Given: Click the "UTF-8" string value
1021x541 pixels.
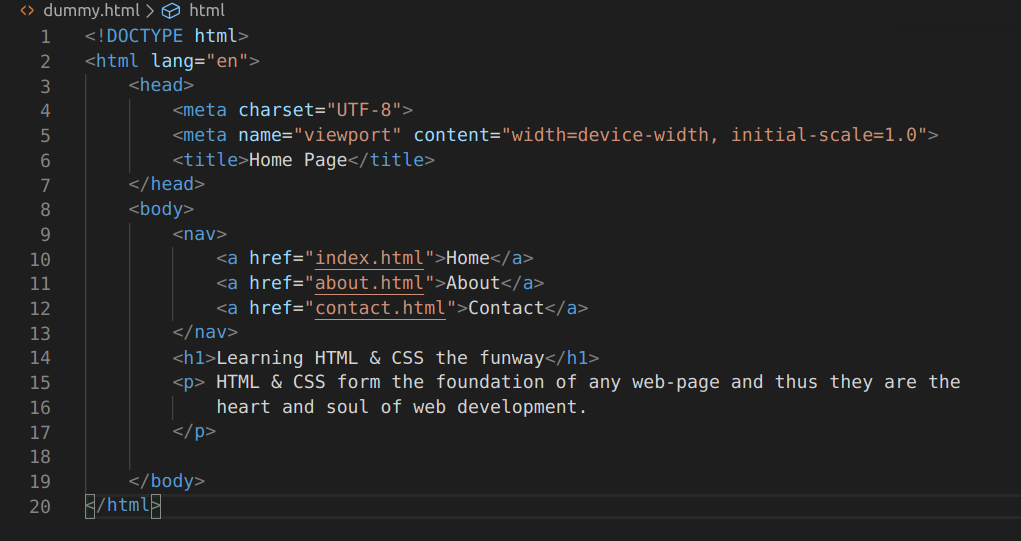Looking at the screenshot, I should [x=364, y=109].
